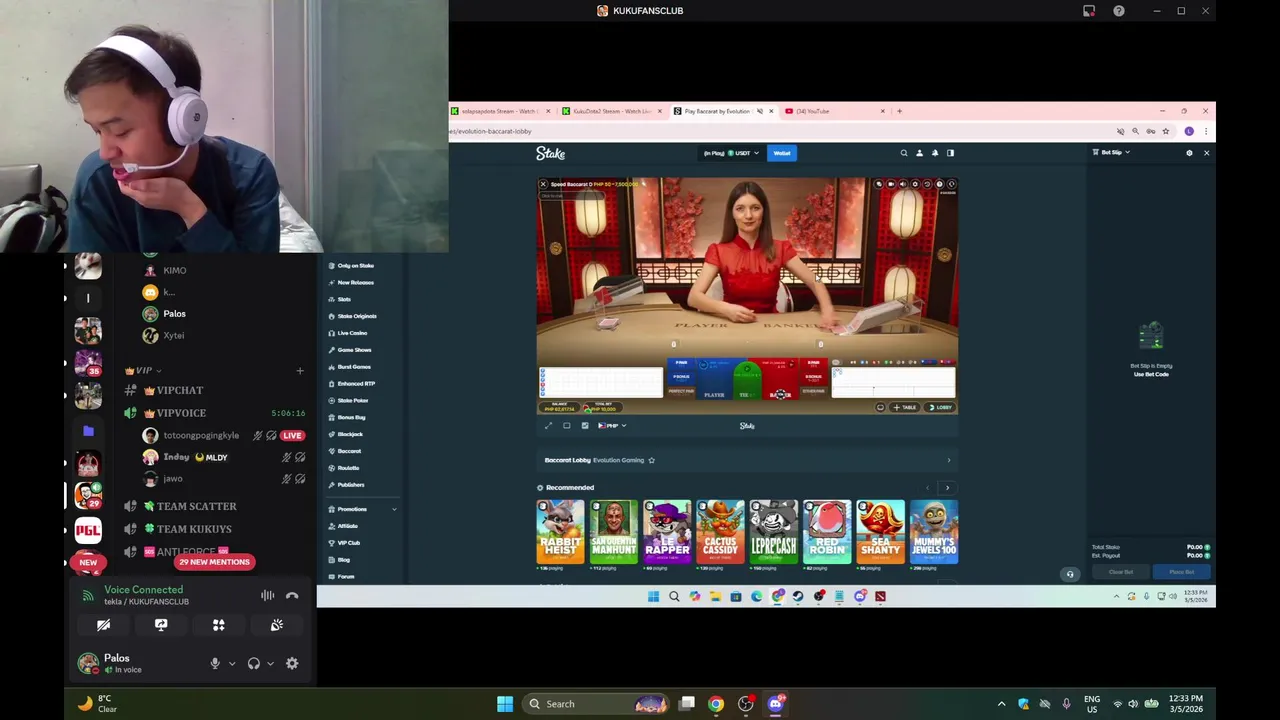This screenshot has width=1280, height=720.
Task: Open Stake live support headset icon
Action: [x=1070, y=574]
